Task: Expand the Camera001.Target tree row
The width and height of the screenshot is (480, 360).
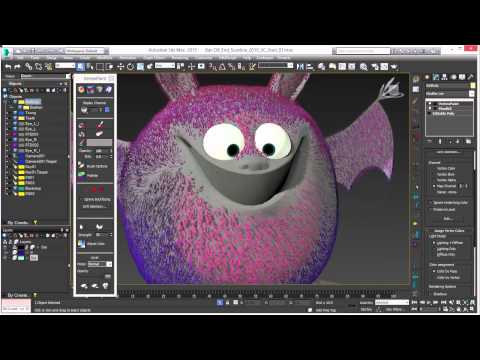Action: pyautogui.click(x=7, y=162)
